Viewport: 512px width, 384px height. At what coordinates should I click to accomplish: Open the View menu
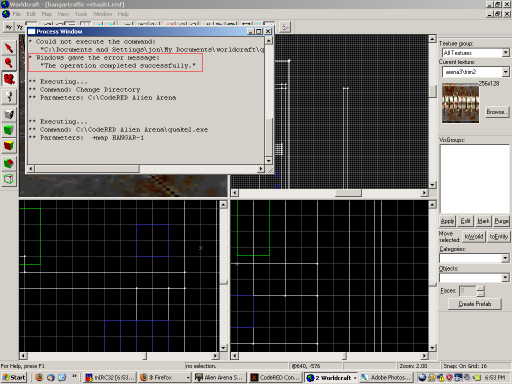click(x=63, y=14)
